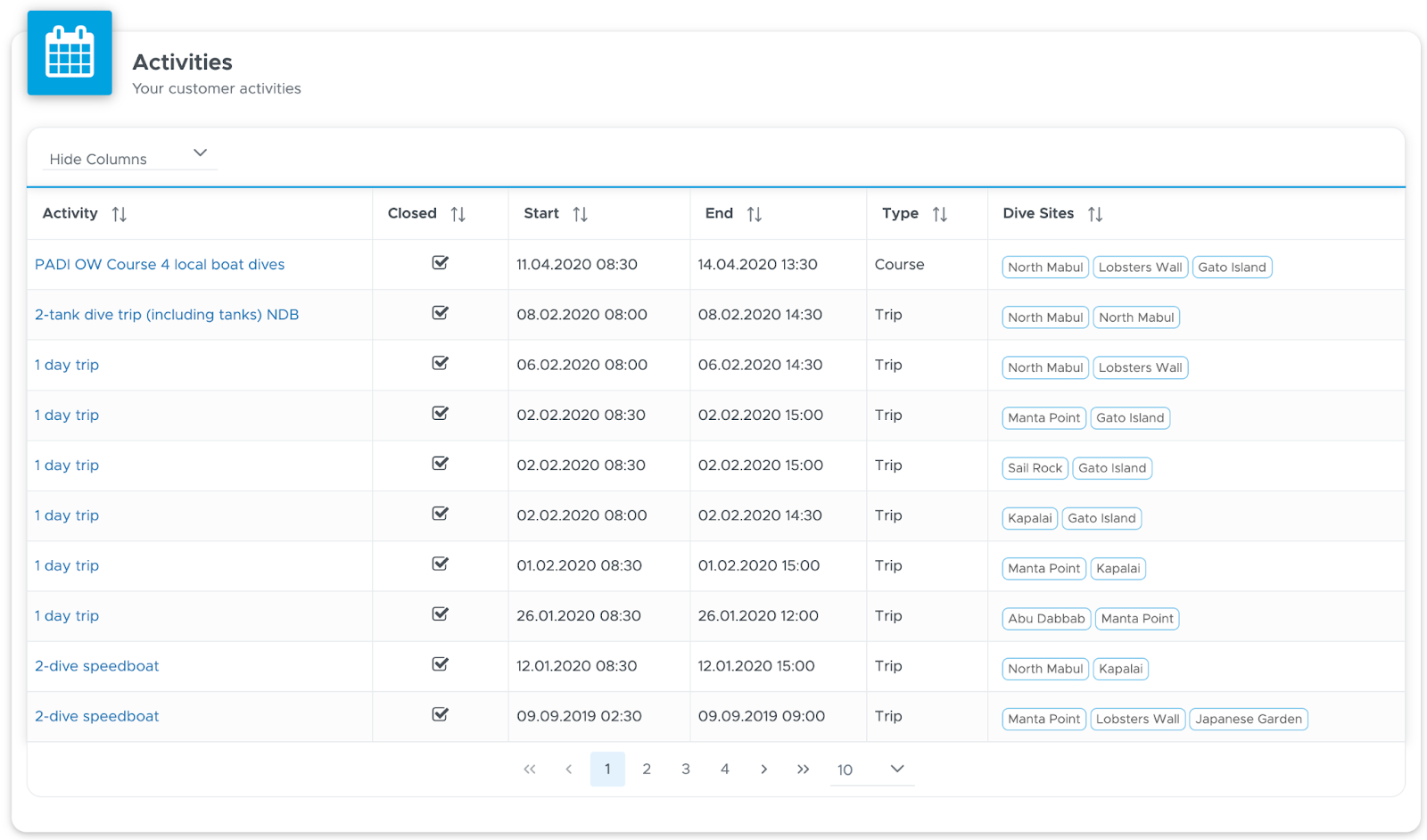Expand rows-per-page dropdown showing 10
This screenshot has height=840, width=1427.
[872, 769]
